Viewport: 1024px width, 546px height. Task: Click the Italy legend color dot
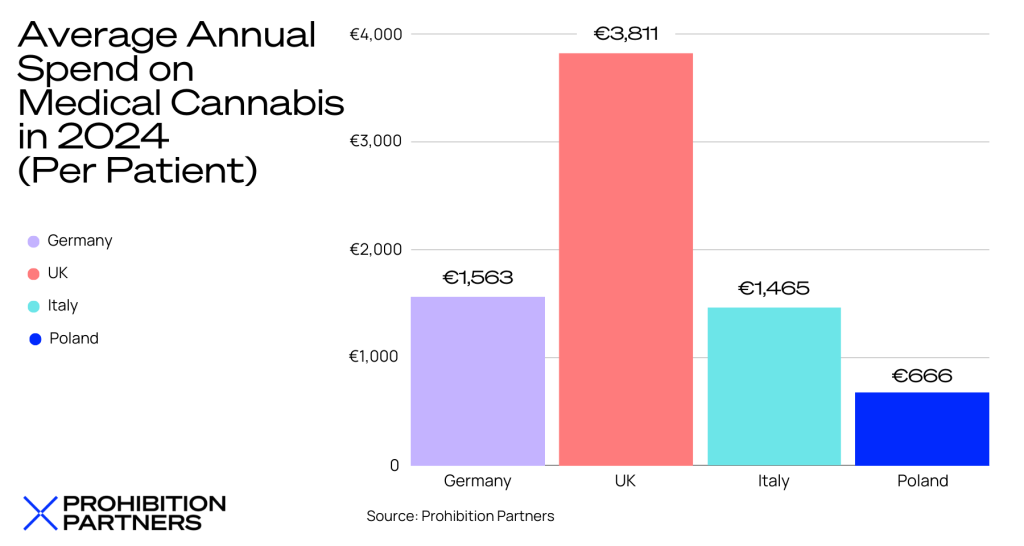coord(34,306)
